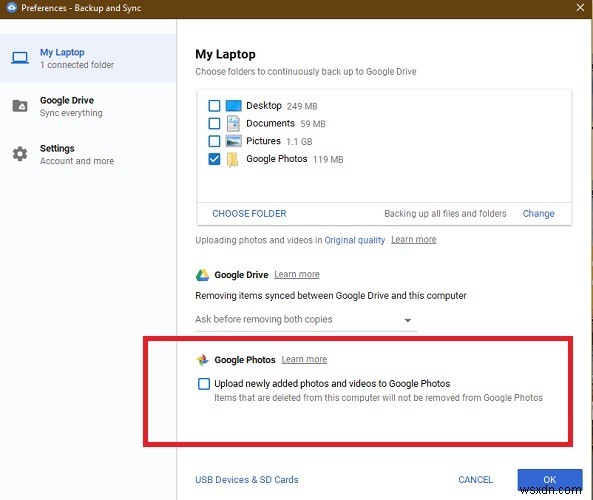Click 1 connected folder subtitle
The image size is (593, 500).
click(77, 65)
